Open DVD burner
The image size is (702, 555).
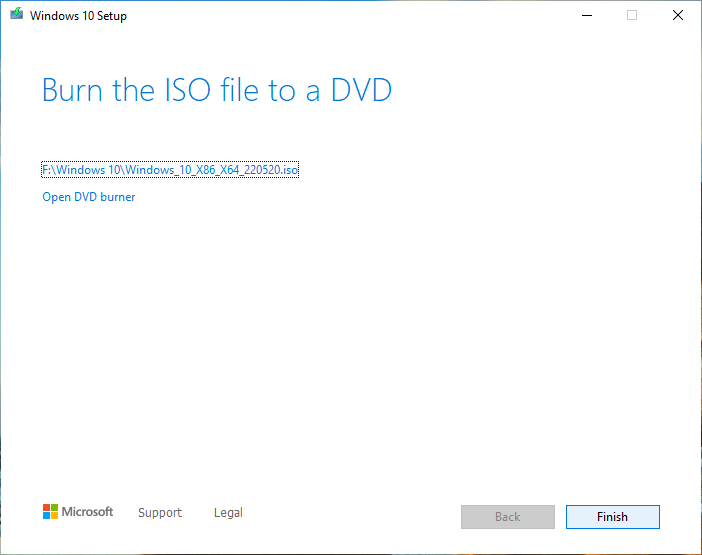[88, 197]
